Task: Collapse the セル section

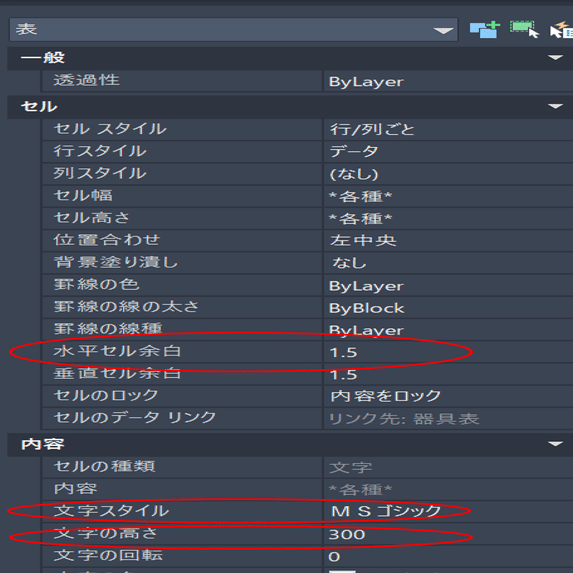Action: point(555,106)
